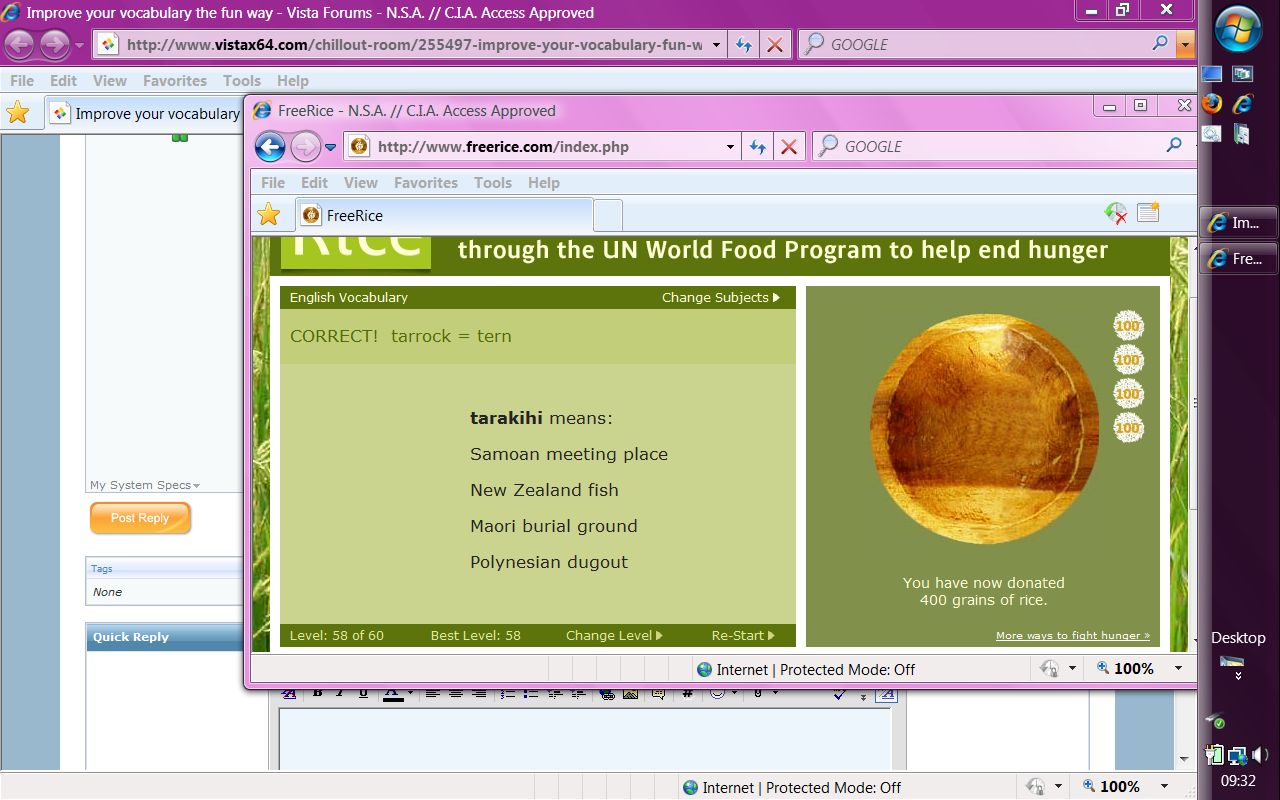Choose answer Polynesian dugout
This screenshot has height=800, width=1280.
pos(549,562)
